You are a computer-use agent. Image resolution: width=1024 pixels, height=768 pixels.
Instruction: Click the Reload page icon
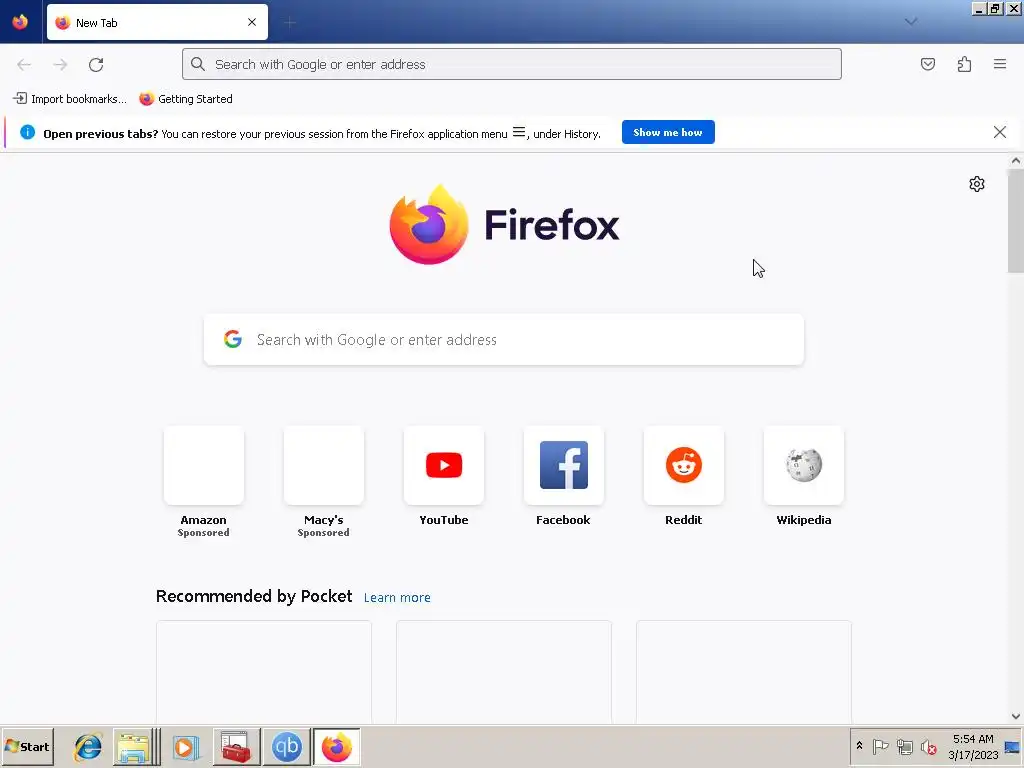coord(96,65)
